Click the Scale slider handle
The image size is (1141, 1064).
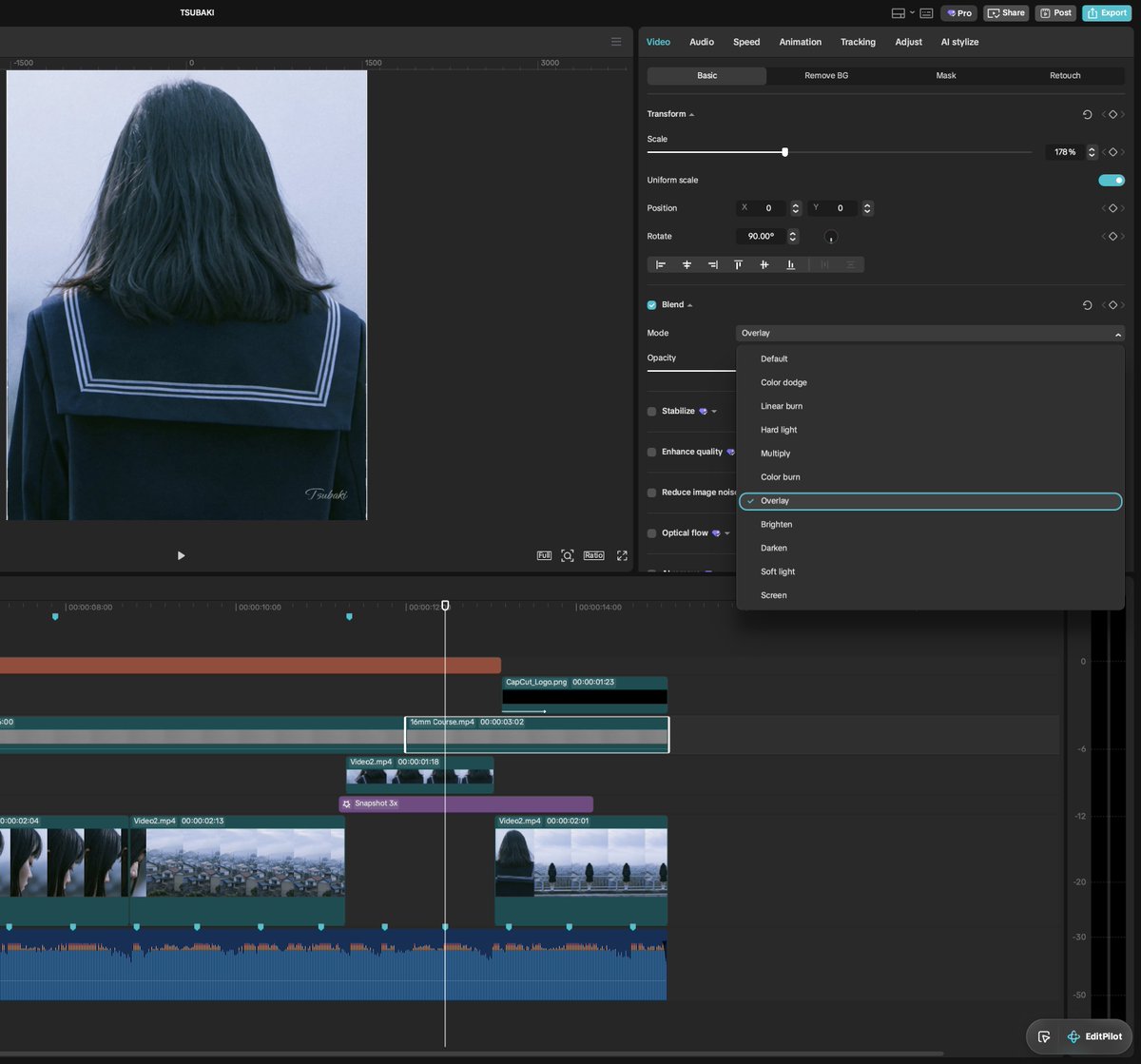click(x=784, y=152)
